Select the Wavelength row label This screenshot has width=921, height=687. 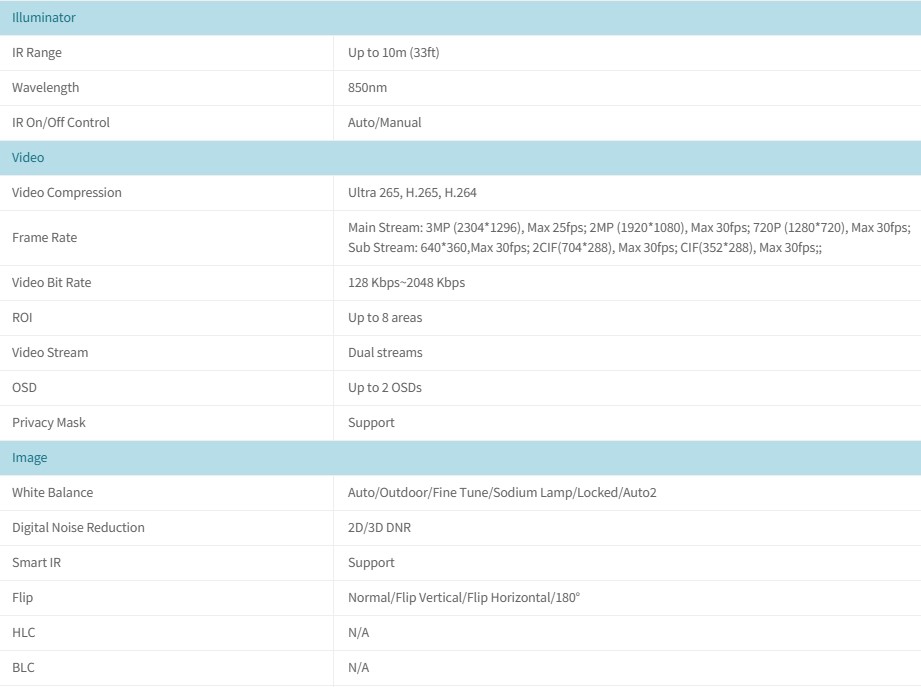(45, 88)
